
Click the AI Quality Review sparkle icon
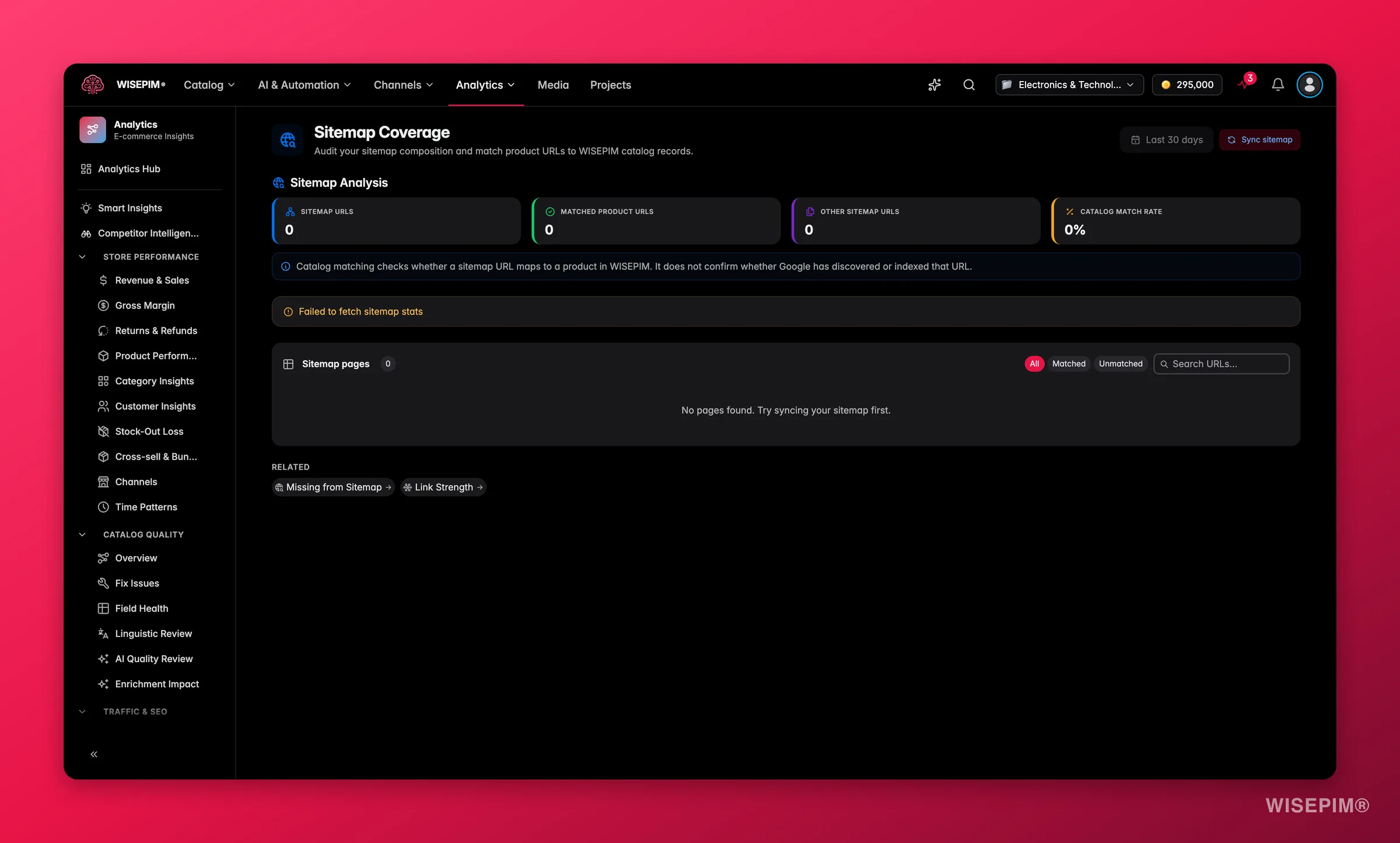(103, 659)
